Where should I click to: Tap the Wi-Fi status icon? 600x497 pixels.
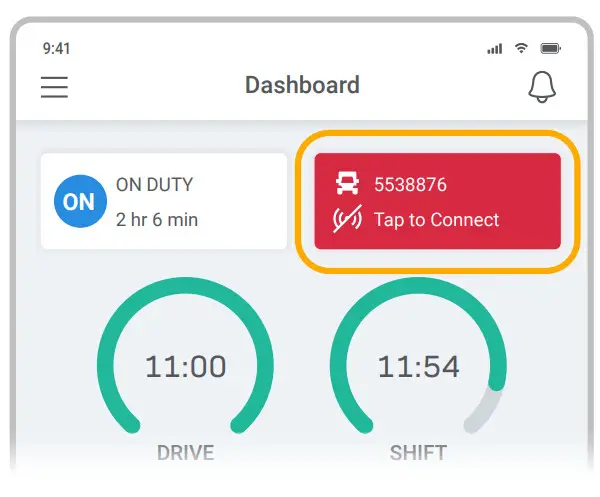pyautogui.click(x=521, y=48)
